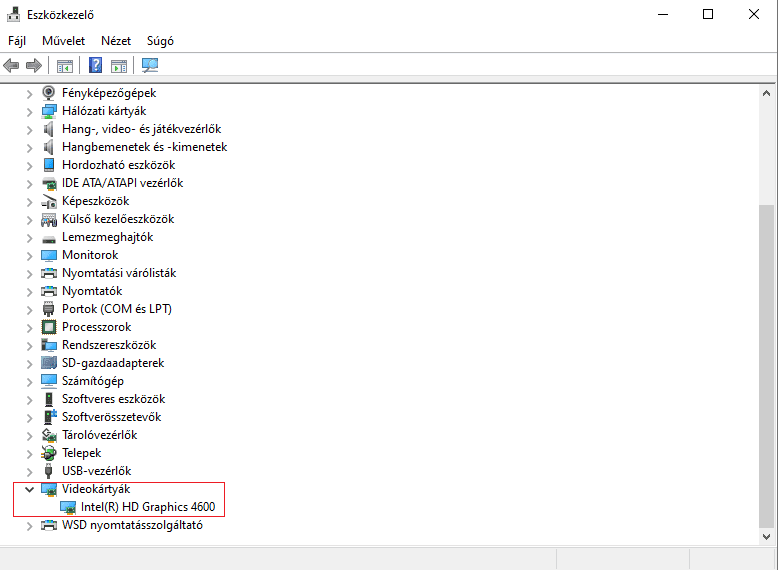Click the scan for hardware changes icon

[150, 66]
